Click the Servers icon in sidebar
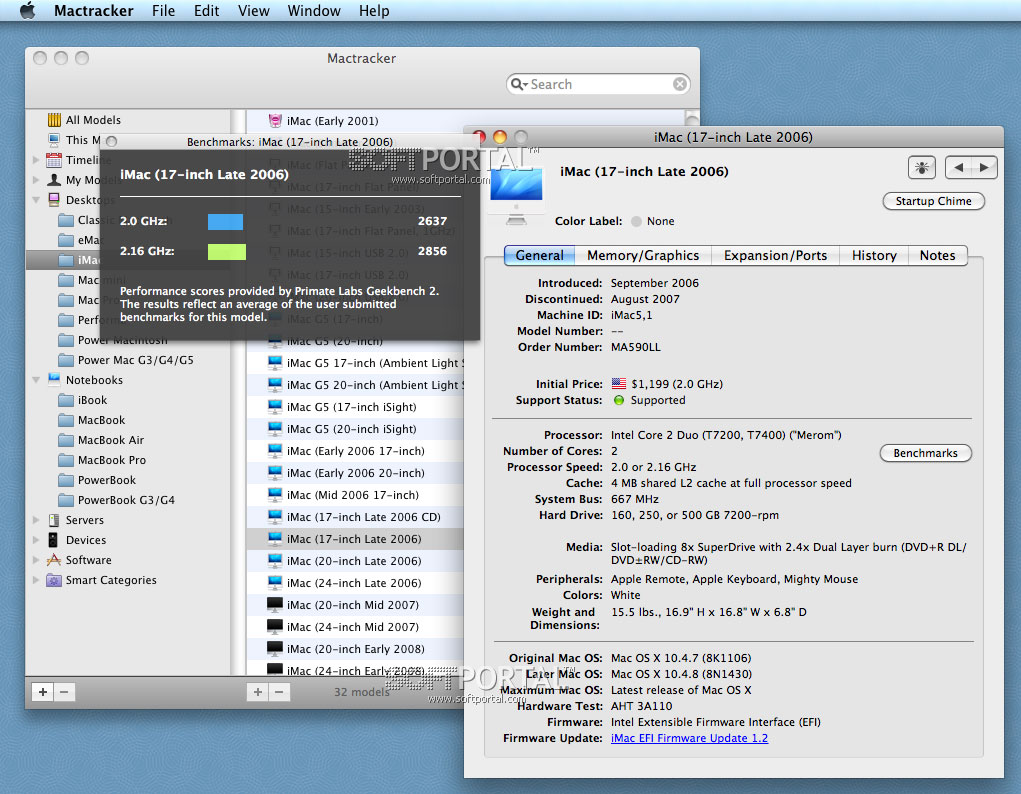 point(54,520)
